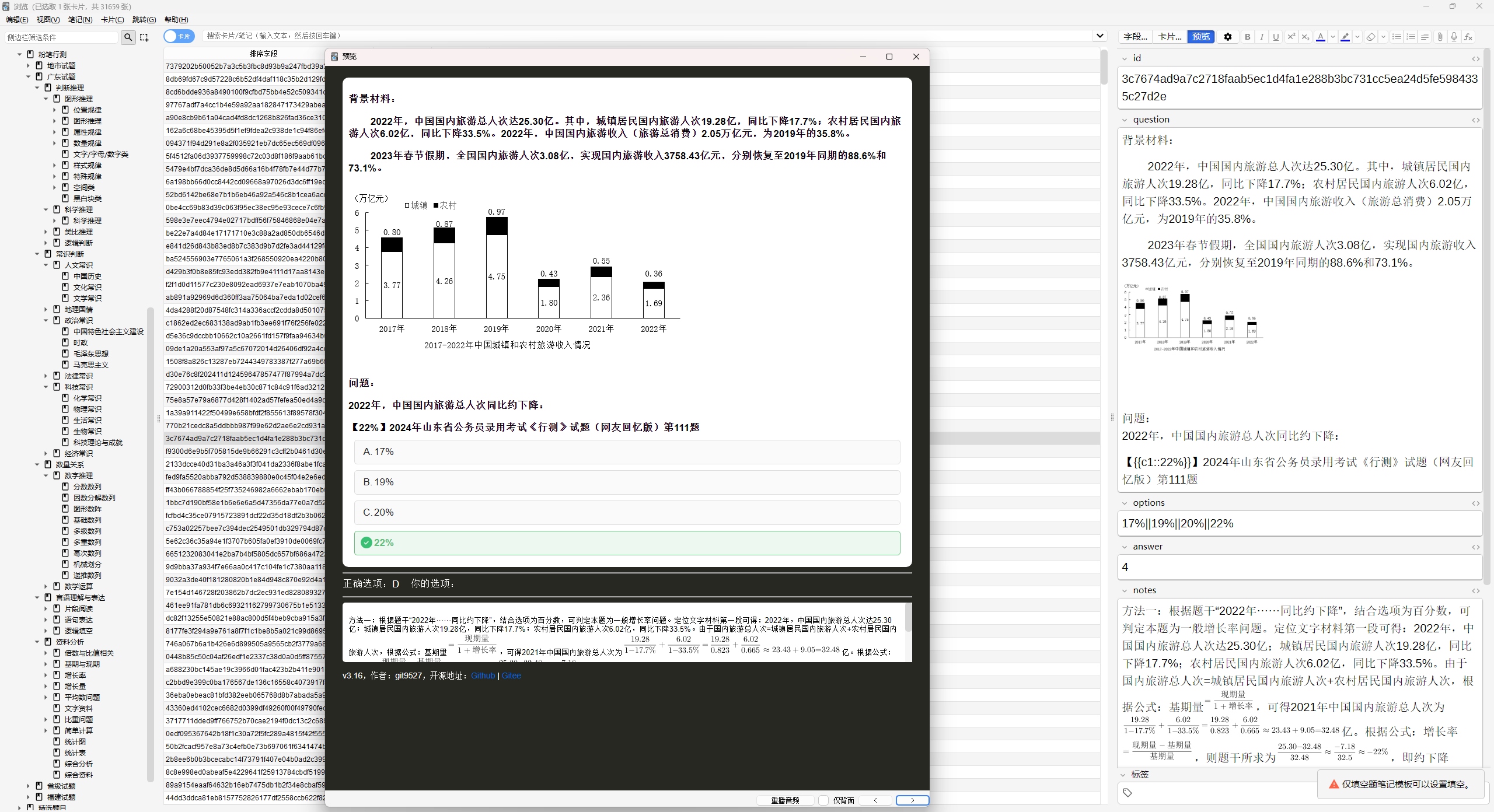Expand the 地市试题 deck
Screen dimensions: 1494x812
(28, 65)
